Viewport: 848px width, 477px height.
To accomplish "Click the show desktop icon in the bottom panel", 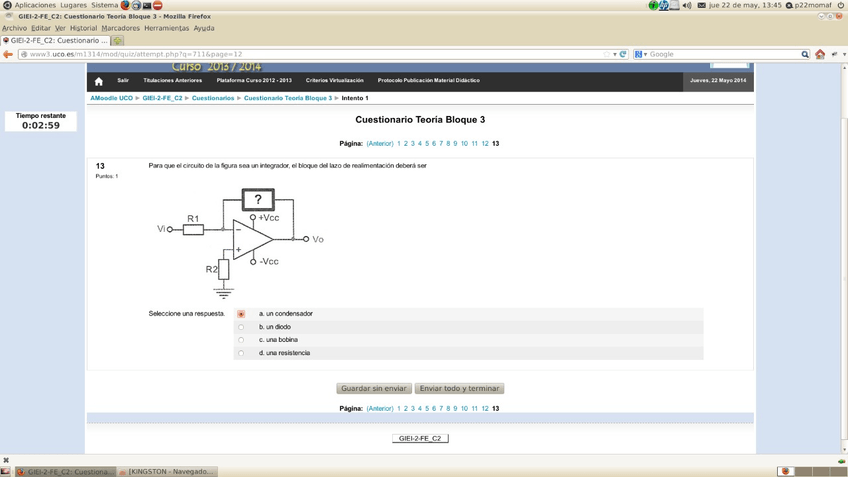I will [5, 472].
